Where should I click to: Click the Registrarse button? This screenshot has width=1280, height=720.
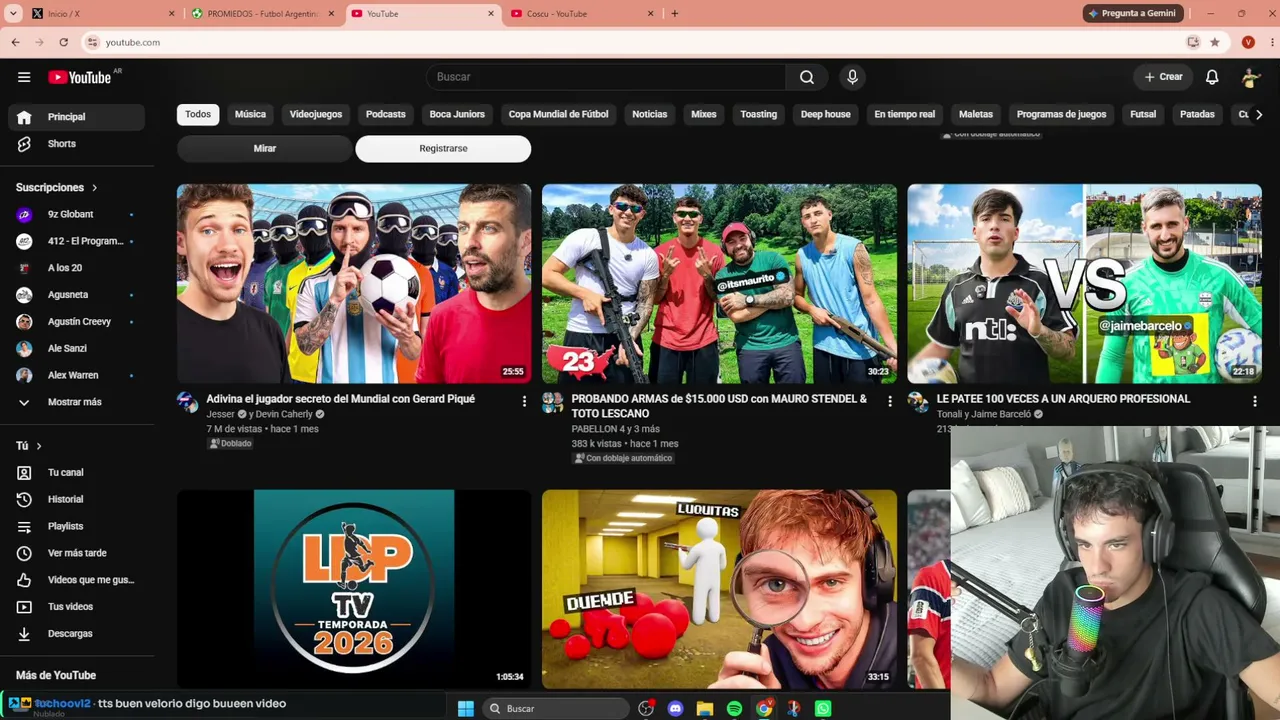[443, 148]
